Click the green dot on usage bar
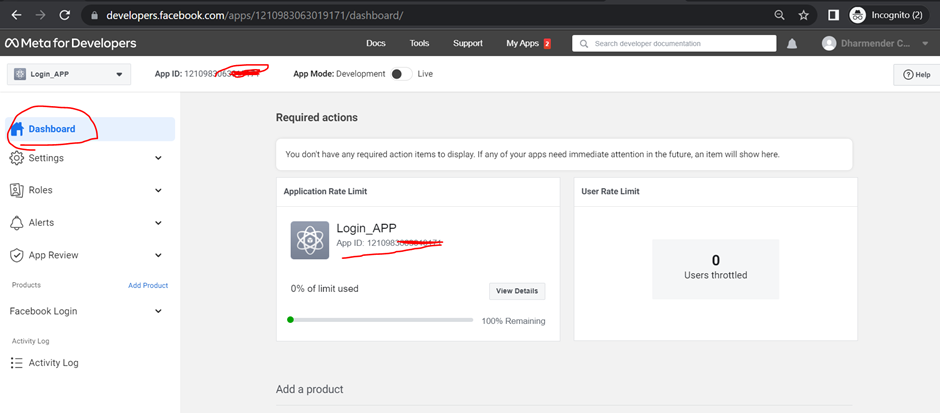Screen dimensions: 940x413 [290, 320]
